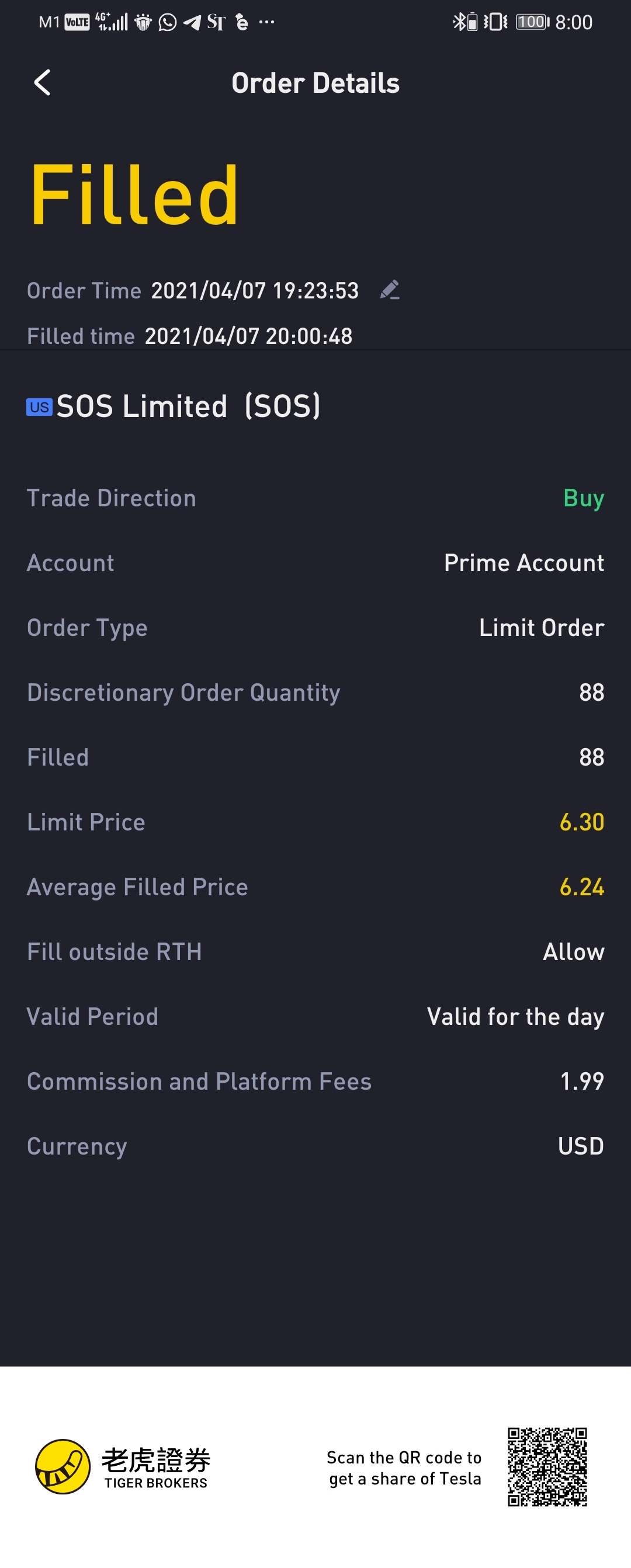Tap the three dots in the status bar

coord(267,23)
